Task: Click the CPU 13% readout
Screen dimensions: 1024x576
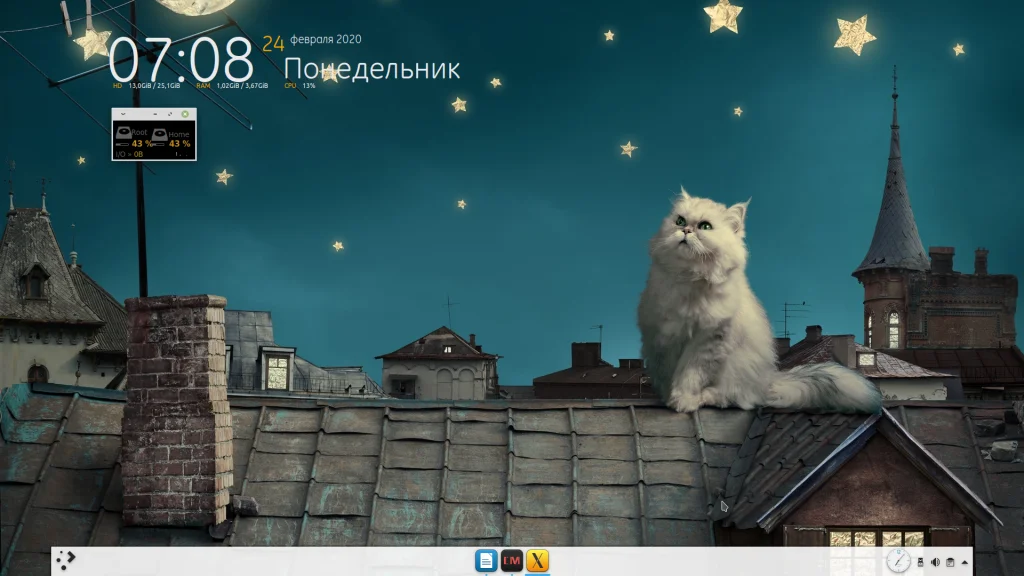Action: tap(300, 86)
